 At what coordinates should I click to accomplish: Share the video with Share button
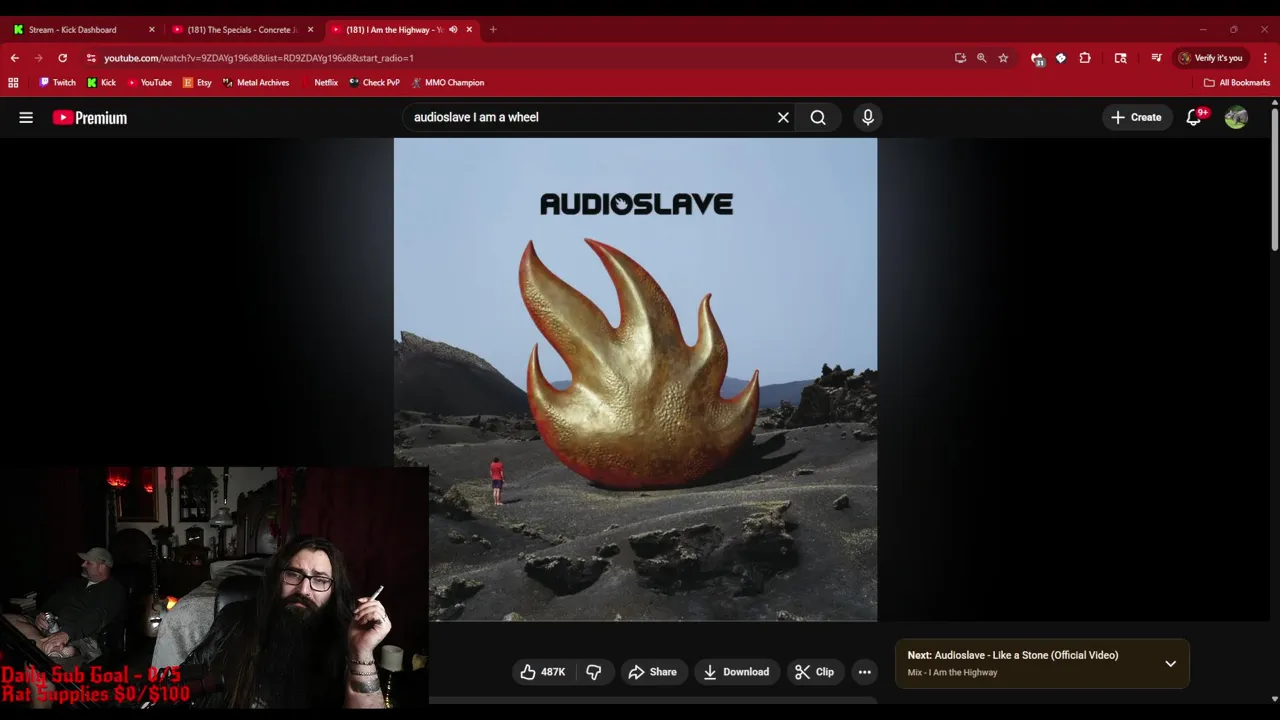pos(652,672)
